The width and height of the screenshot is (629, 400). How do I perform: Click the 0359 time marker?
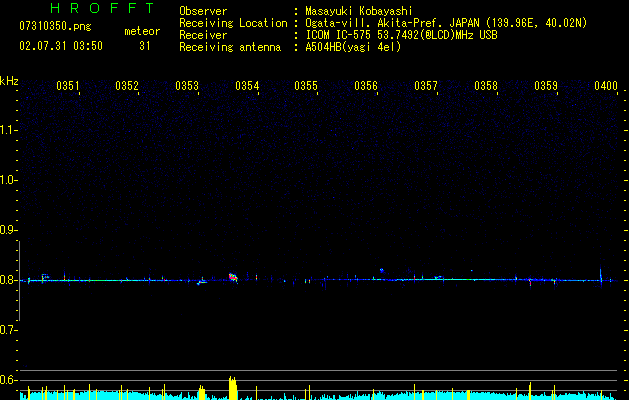[x=546, y=86]
